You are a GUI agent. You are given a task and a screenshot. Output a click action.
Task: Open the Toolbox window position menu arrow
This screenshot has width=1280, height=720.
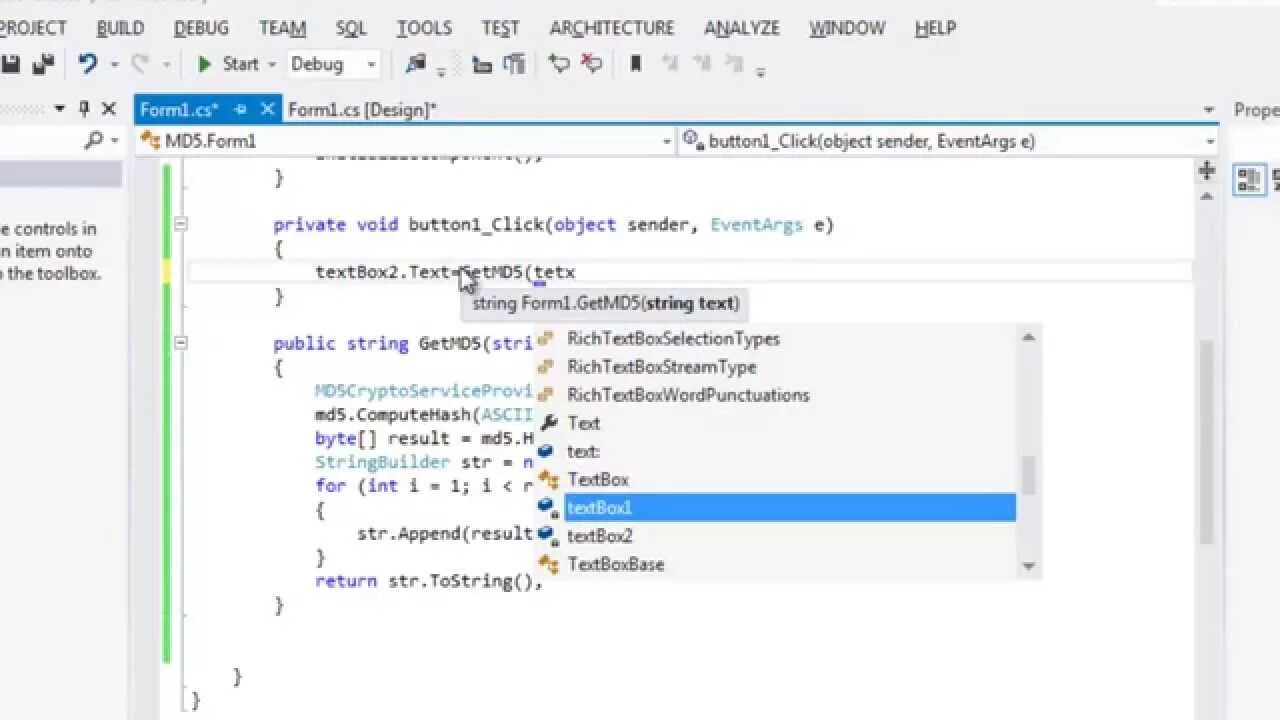click(60, 108)
